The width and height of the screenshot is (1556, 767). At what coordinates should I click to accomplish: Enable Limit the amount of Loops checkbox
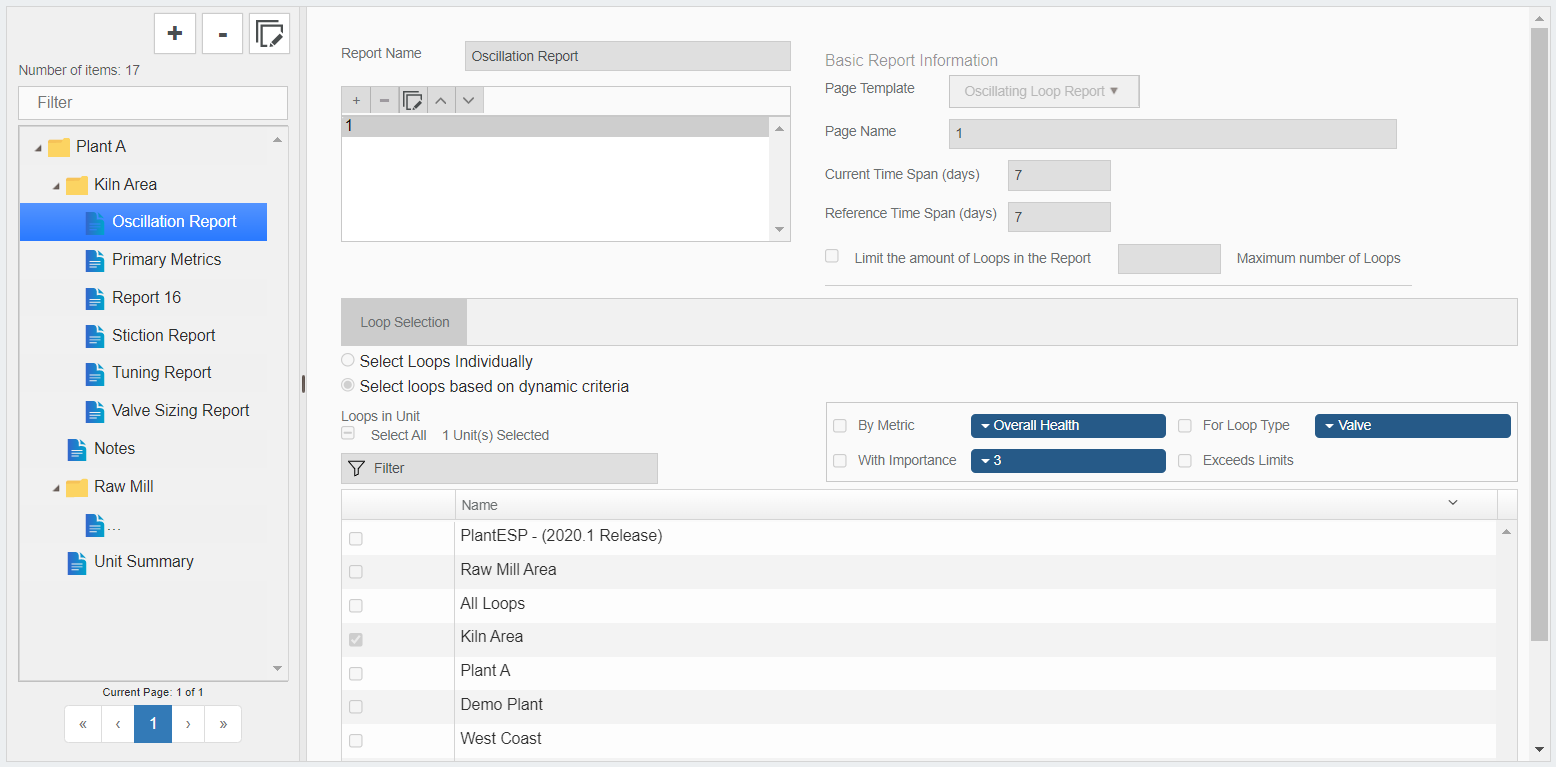coord(832,256)
